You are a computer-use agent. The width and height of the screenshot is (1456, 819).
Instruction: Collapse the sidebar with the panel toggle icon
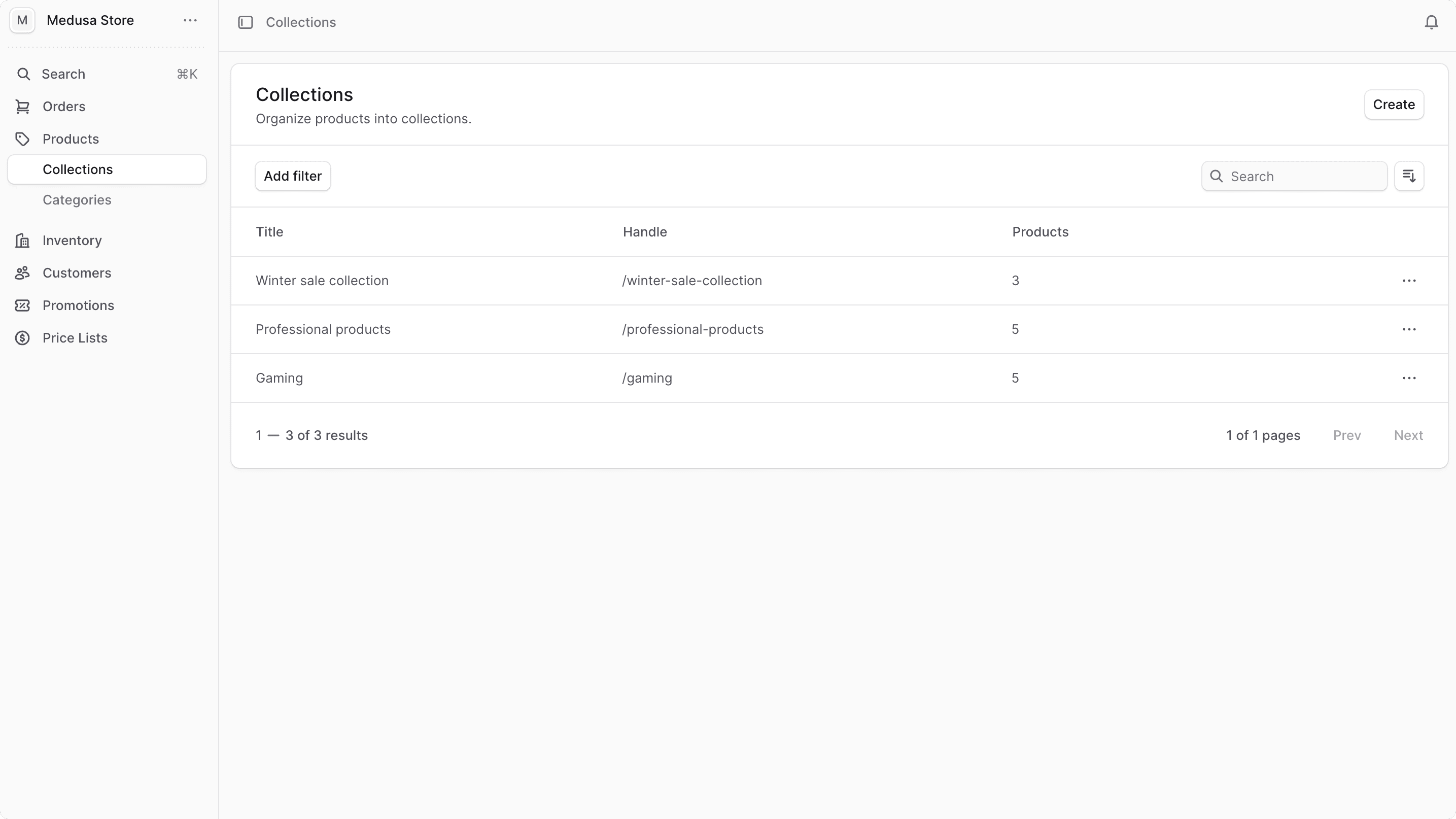pyautogui.click(x=246, y=22)
